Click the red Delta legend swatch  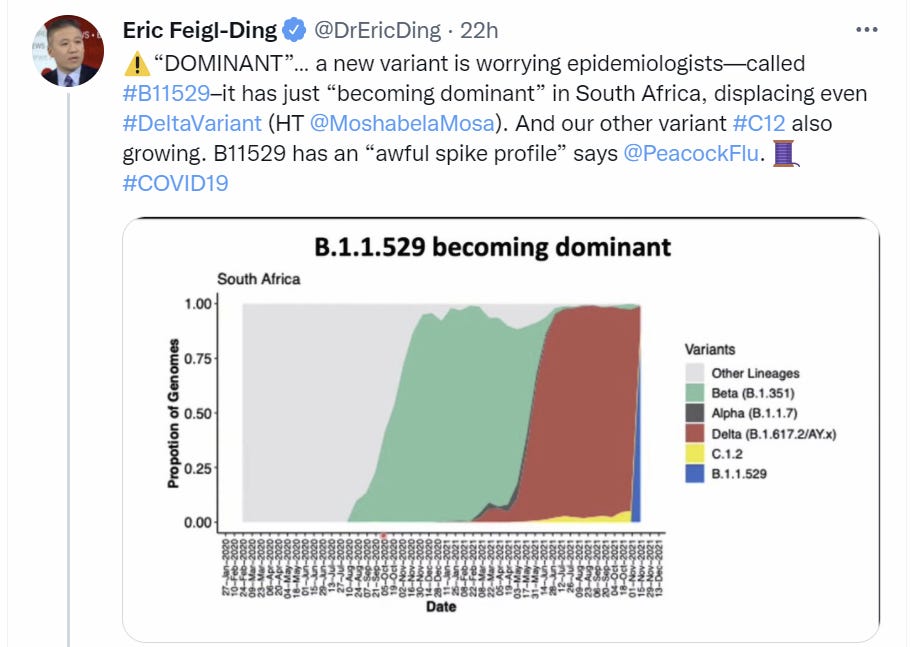tap(694, 434)
